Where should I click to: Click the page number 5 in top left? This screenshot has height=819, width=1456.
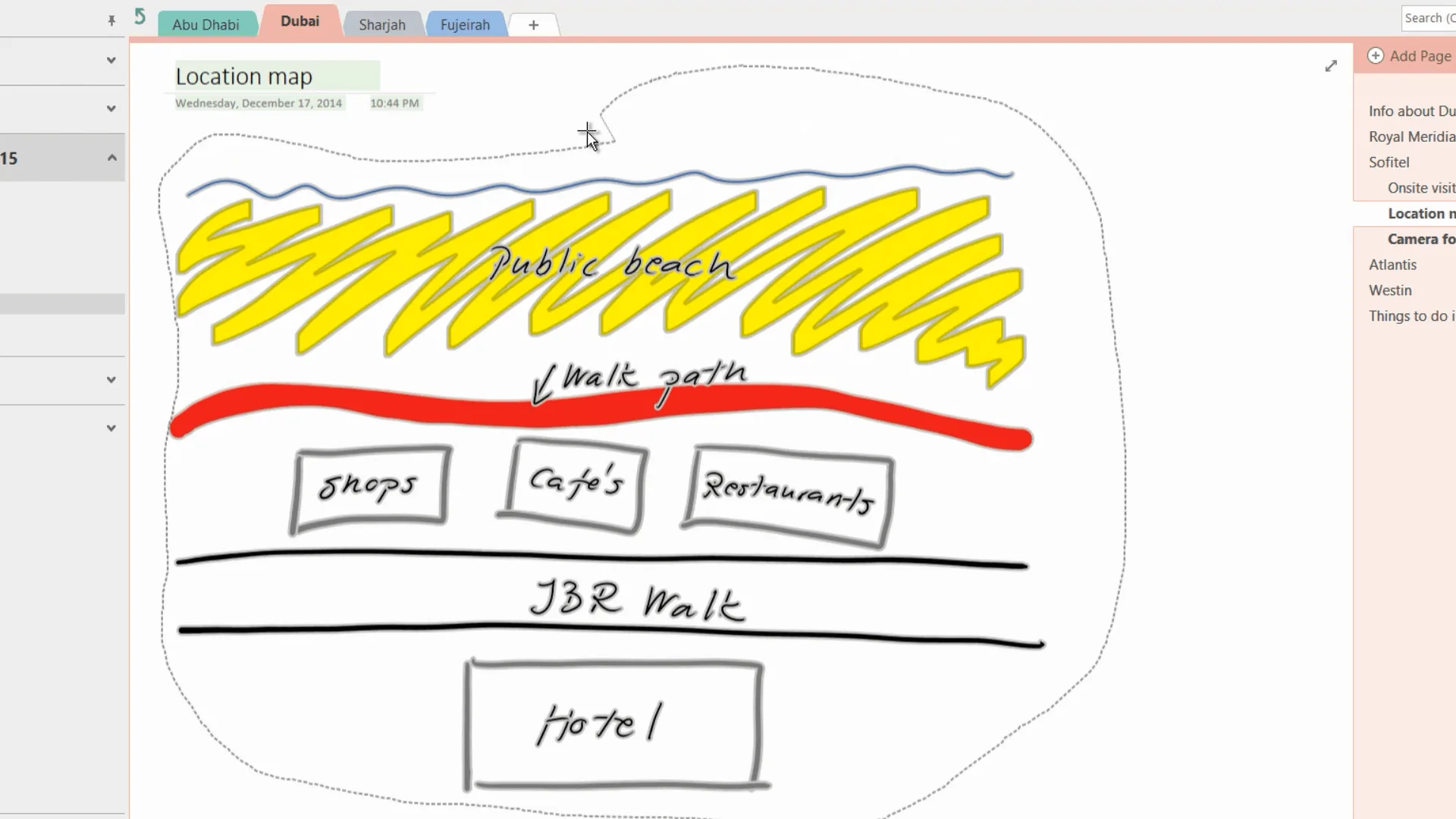pyautogui.click(x=140, y=17)
